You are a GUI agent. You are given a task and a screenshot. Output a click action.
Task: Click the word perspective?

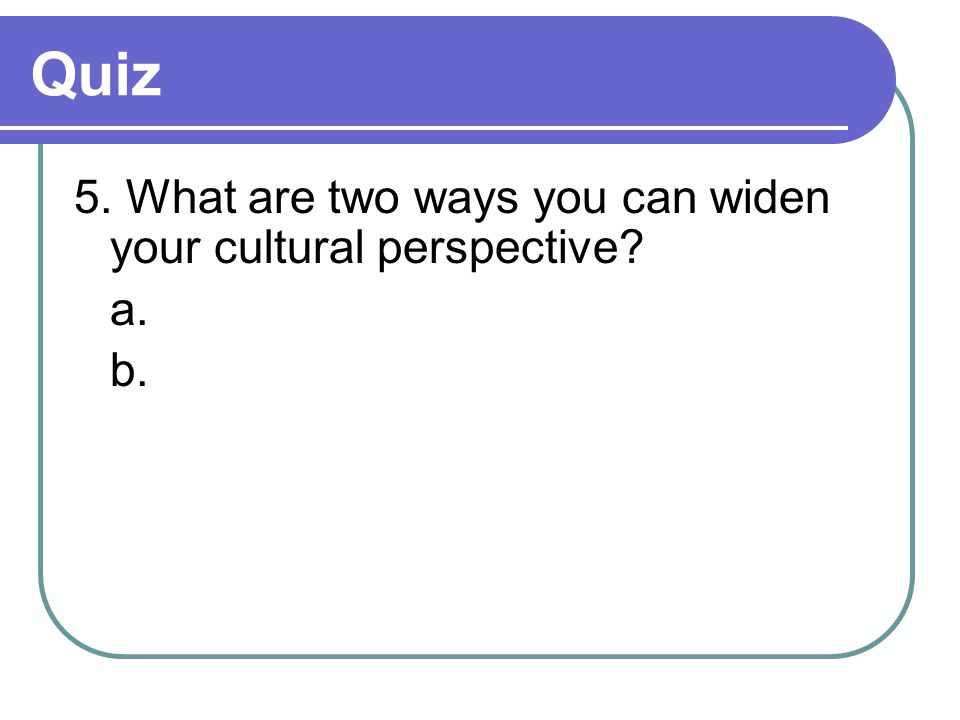tap(510, 250)
